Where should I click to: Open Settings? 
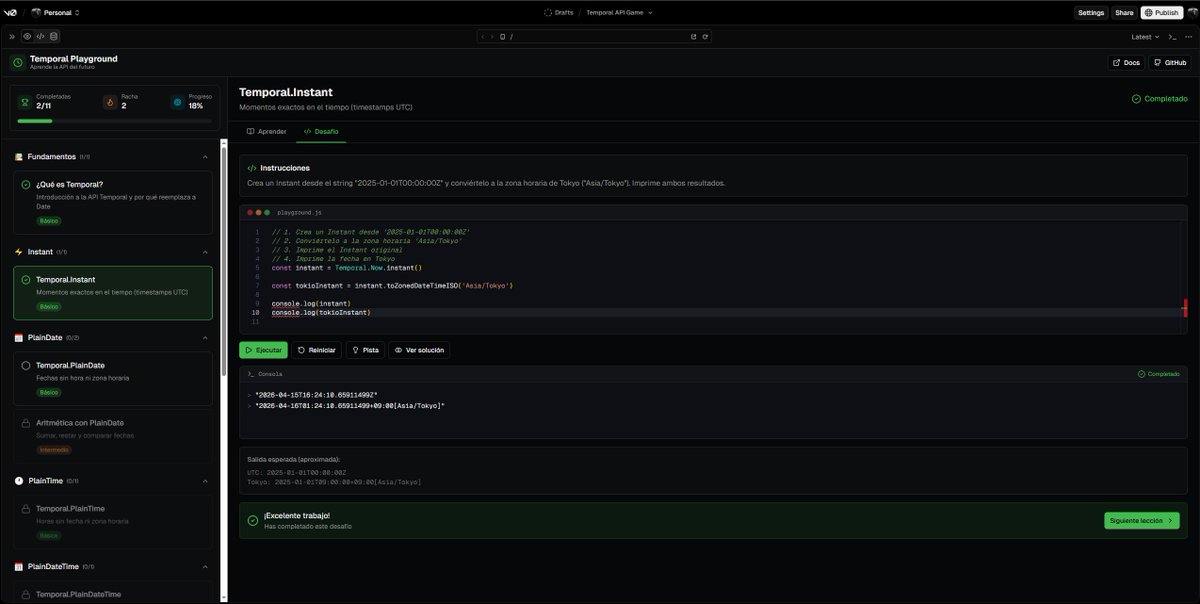(1091, 12)
